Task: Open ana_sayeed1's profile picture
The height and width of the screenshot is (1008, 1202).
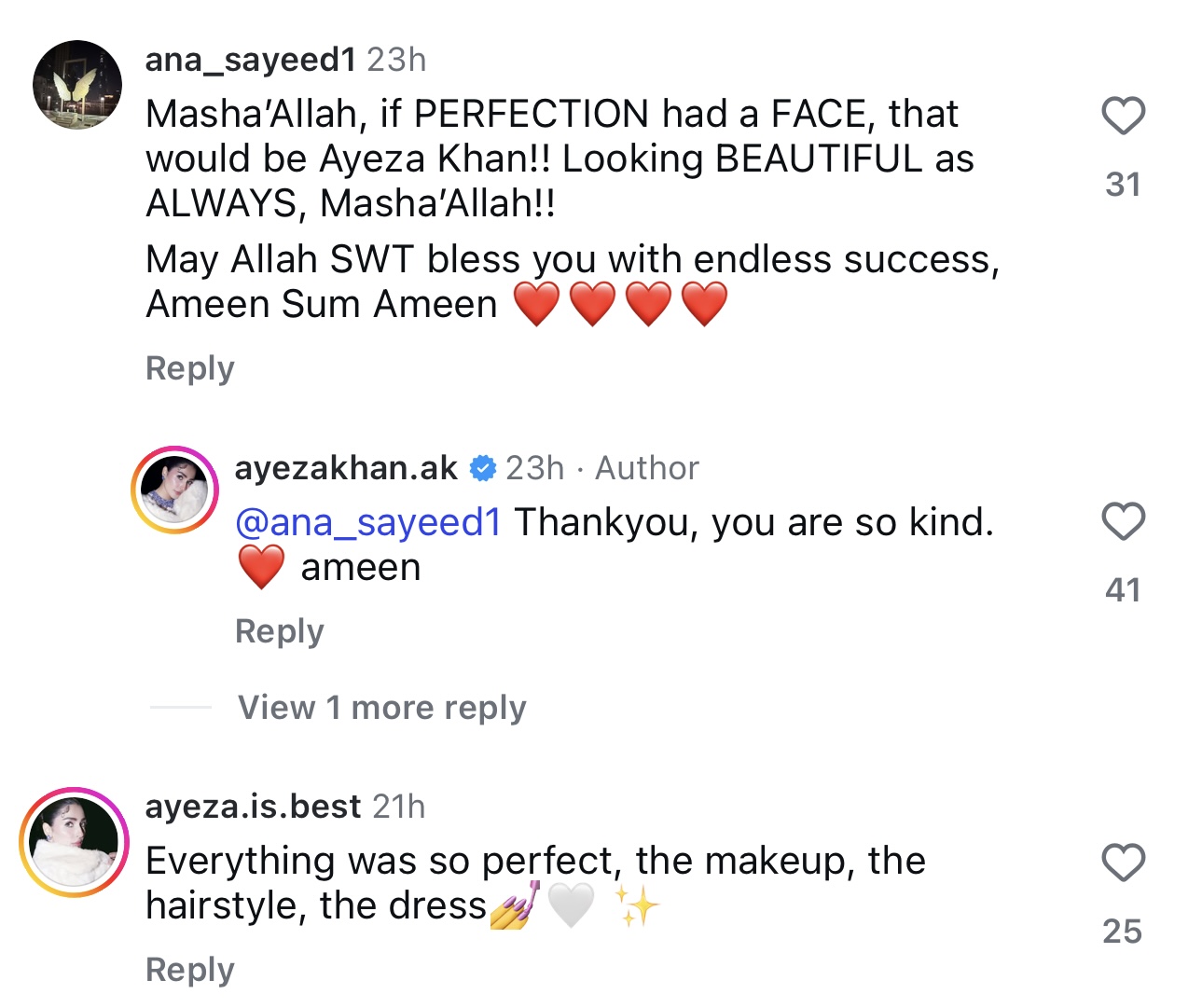Action: [77, 85]
